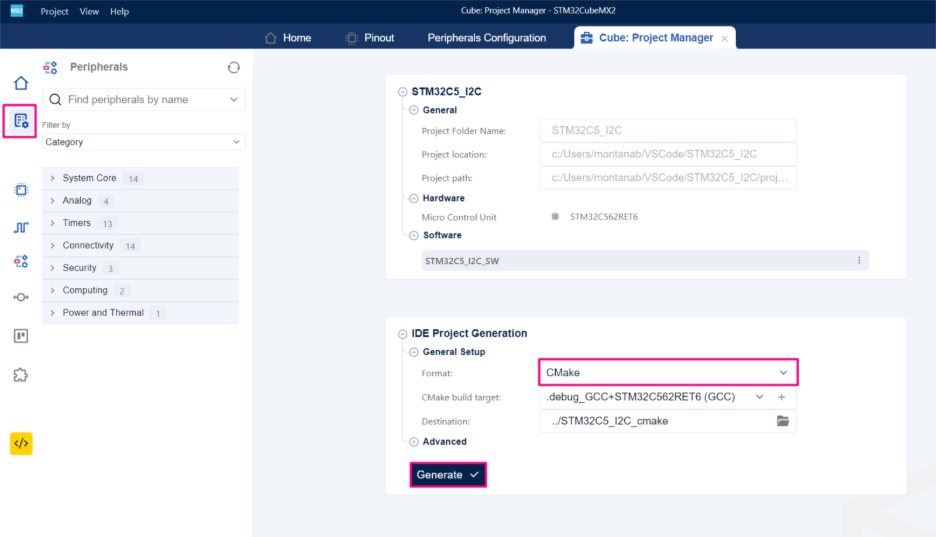This screenshot has height=537, width=936.
Task: Close the Cube: Project Manager tab
Action: pos(724,38)
